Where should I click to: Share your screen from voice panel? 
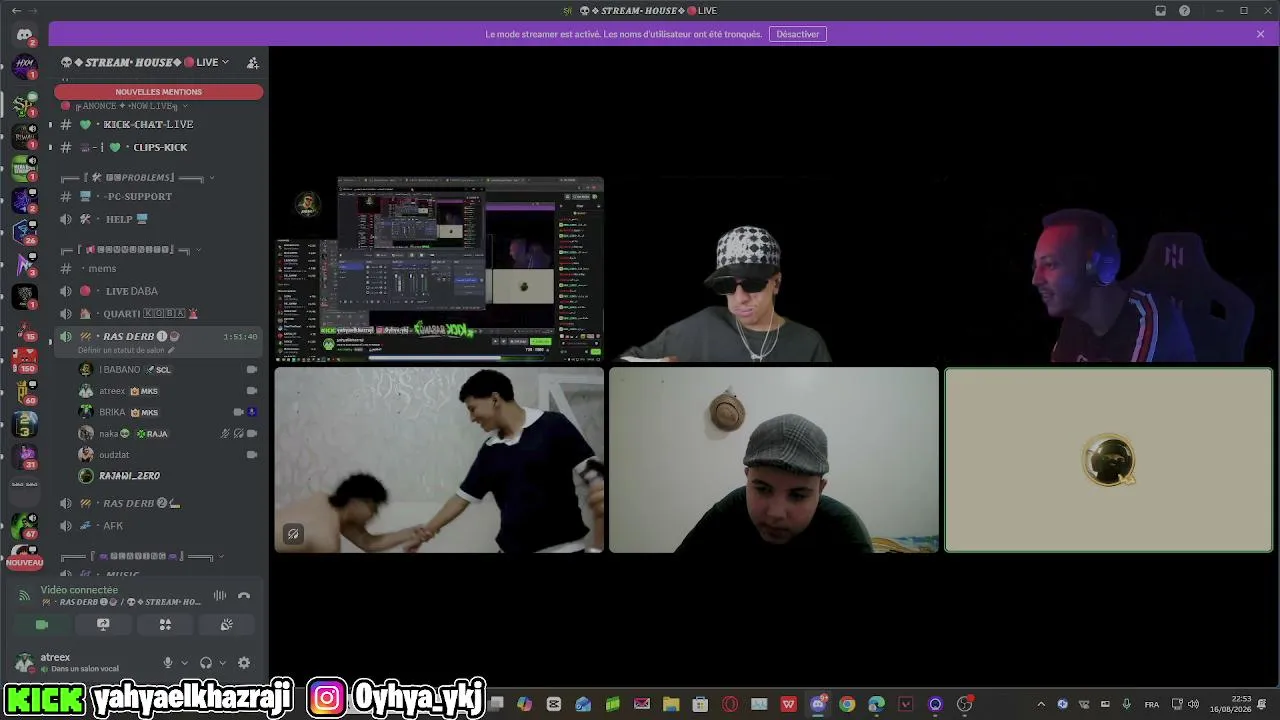click(103, 625)
